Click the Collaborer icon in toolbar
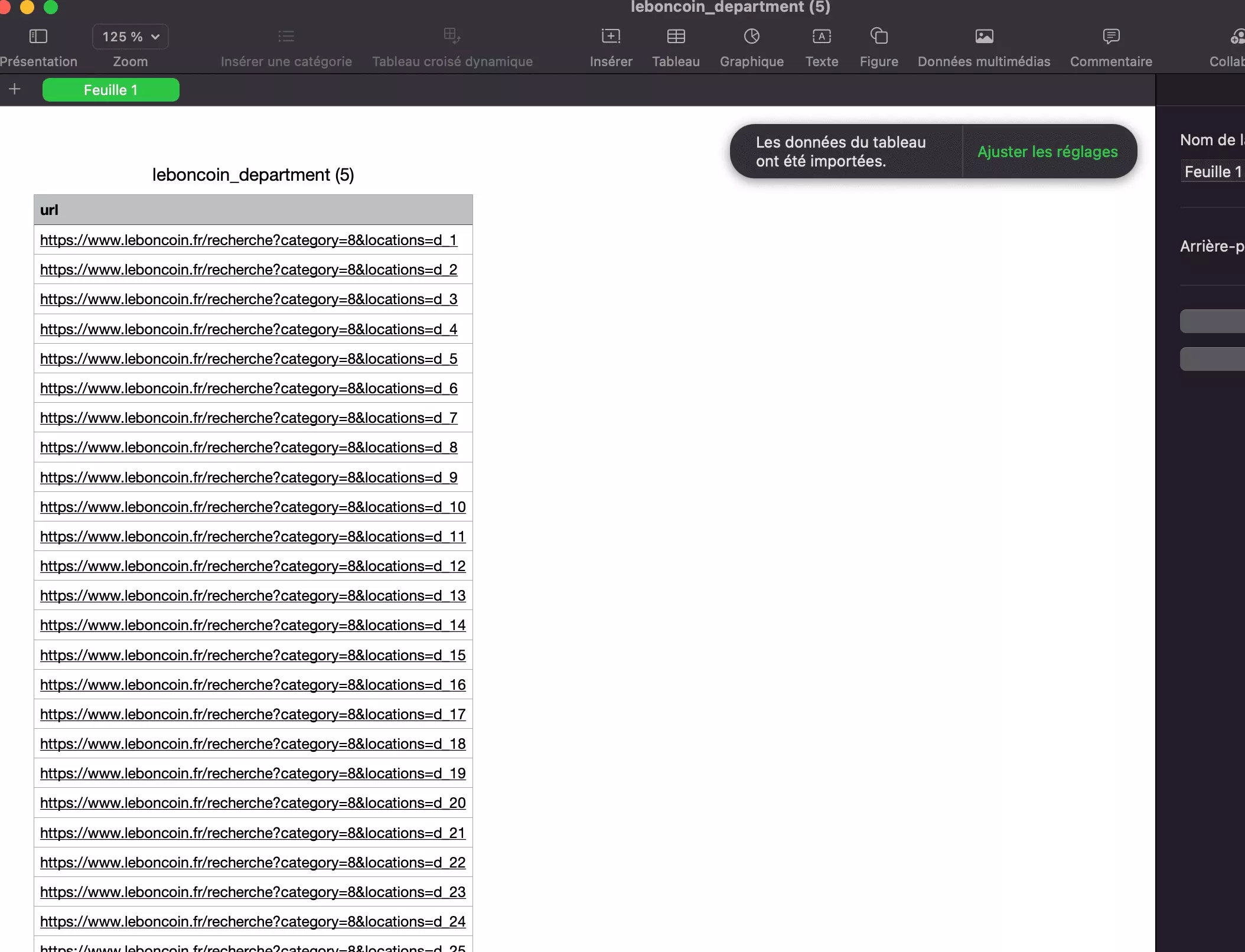Screen dimensions: 1245x952 pos(1237,37)
